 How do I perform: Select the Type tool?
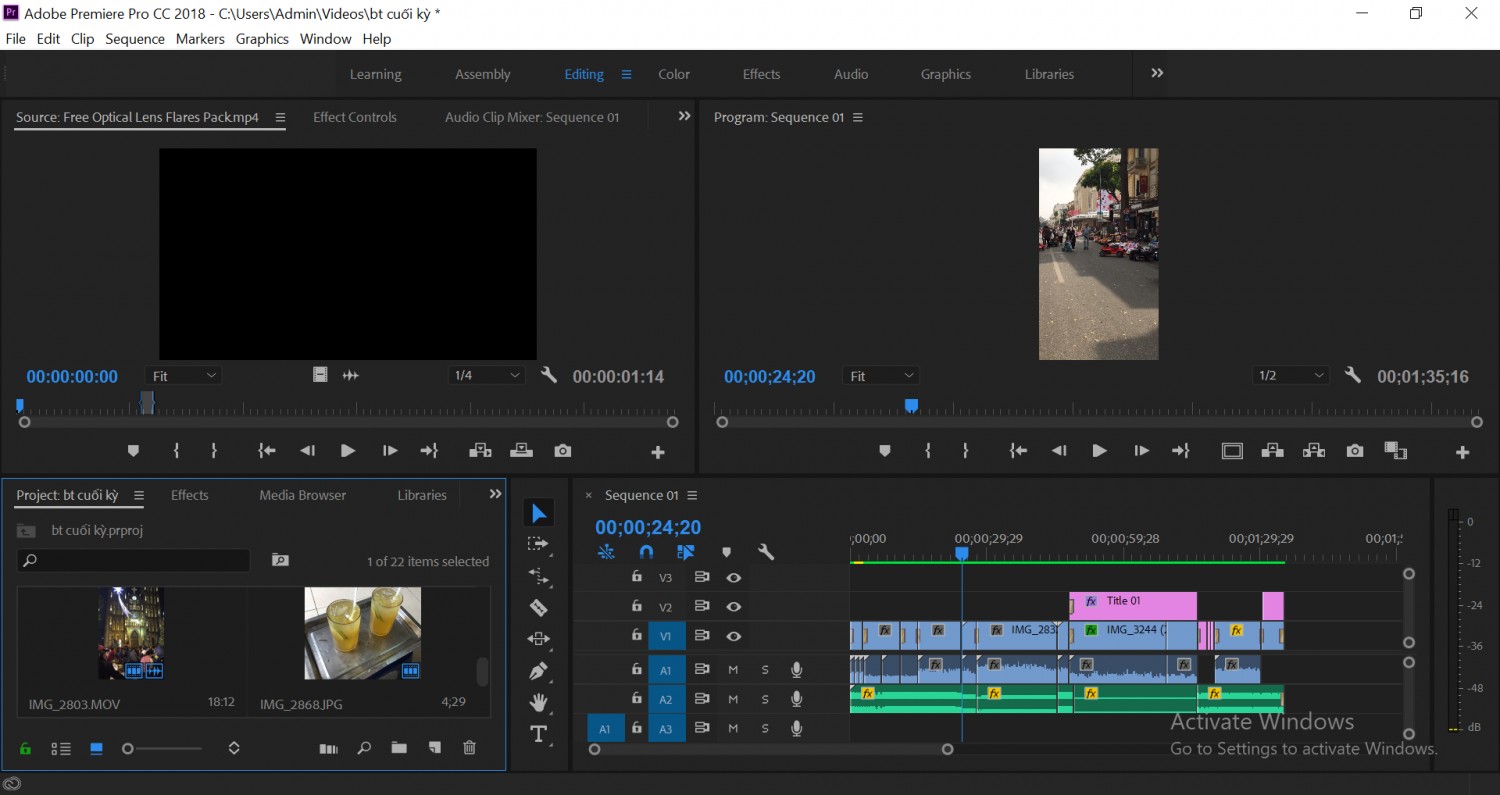539,734
